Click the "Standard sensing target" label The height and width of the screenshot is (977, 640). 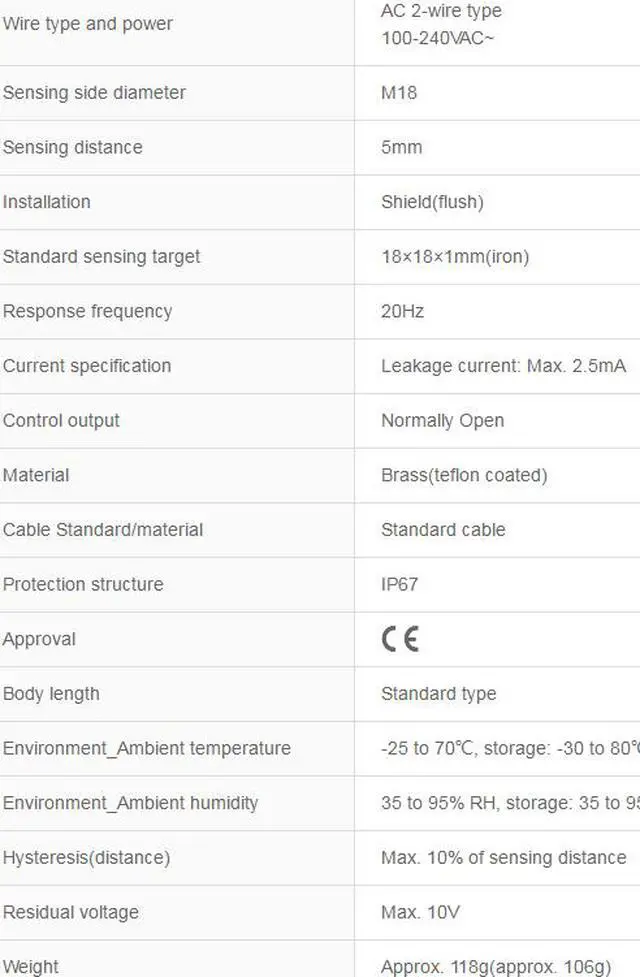tap(101, 257)
